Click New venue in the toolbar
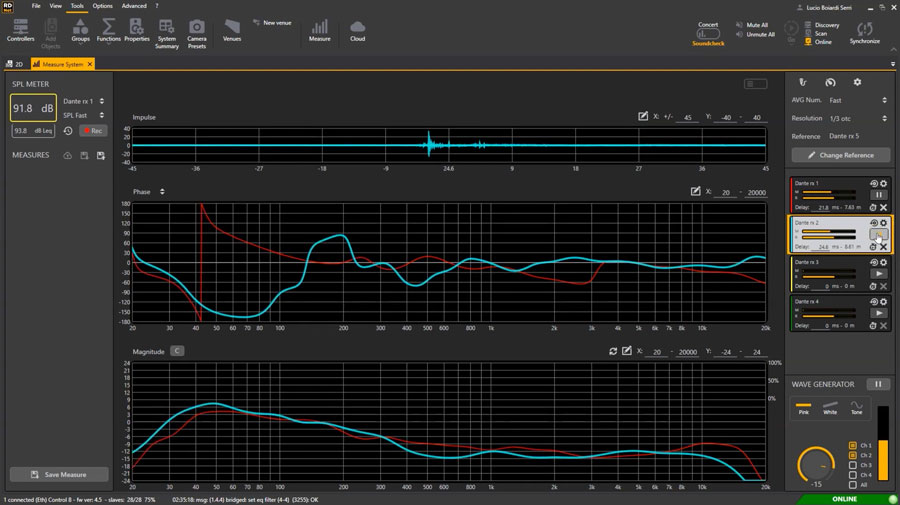The width and height of the screenshot is (900, 505). pyautogui.click(x=272, y=22)
